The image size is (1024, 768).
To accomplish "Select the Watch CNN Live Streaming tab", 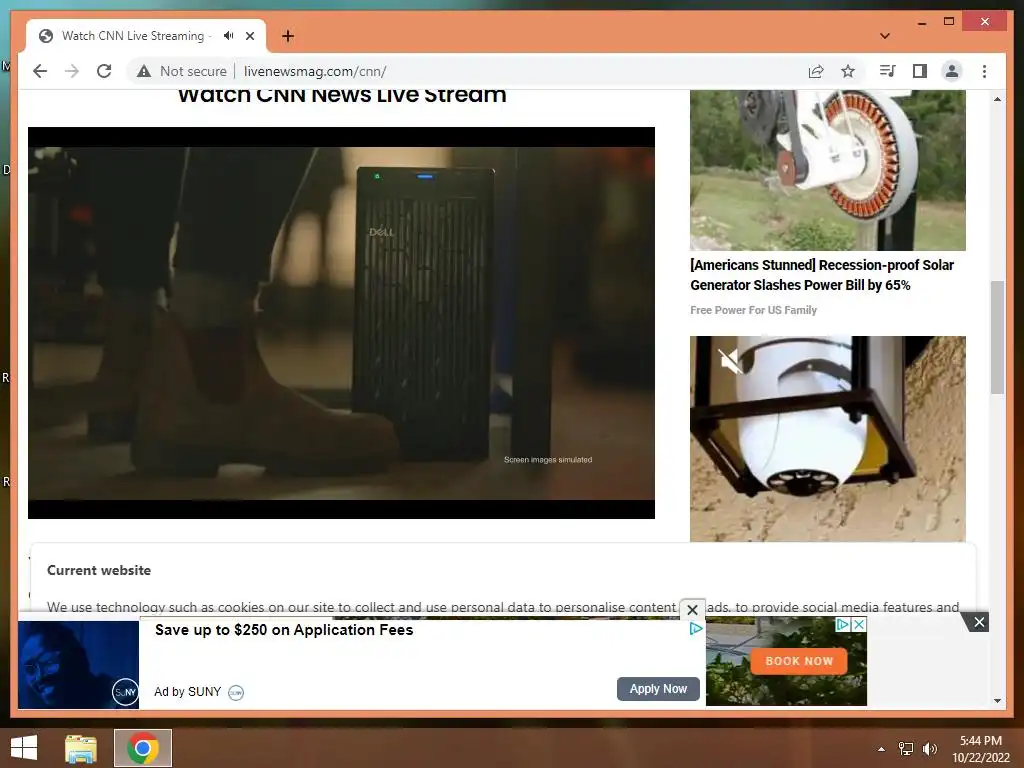I will pos(133,36).
